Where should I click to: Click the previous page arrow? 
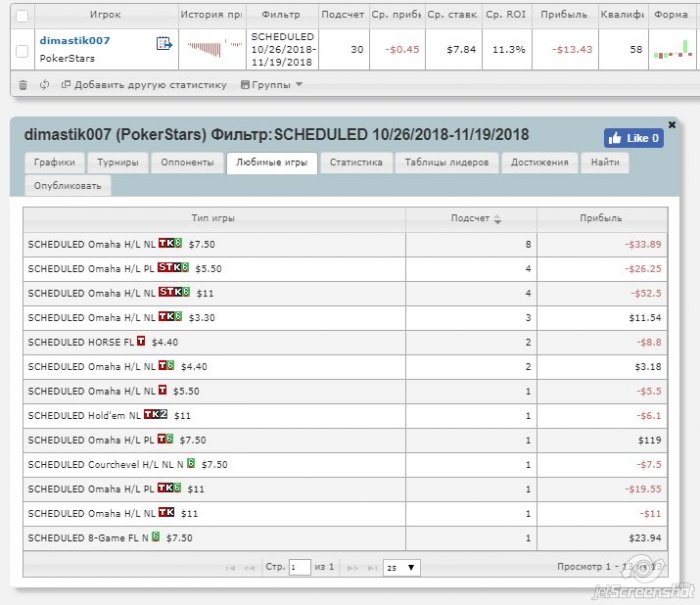click(x=250, y=567)
